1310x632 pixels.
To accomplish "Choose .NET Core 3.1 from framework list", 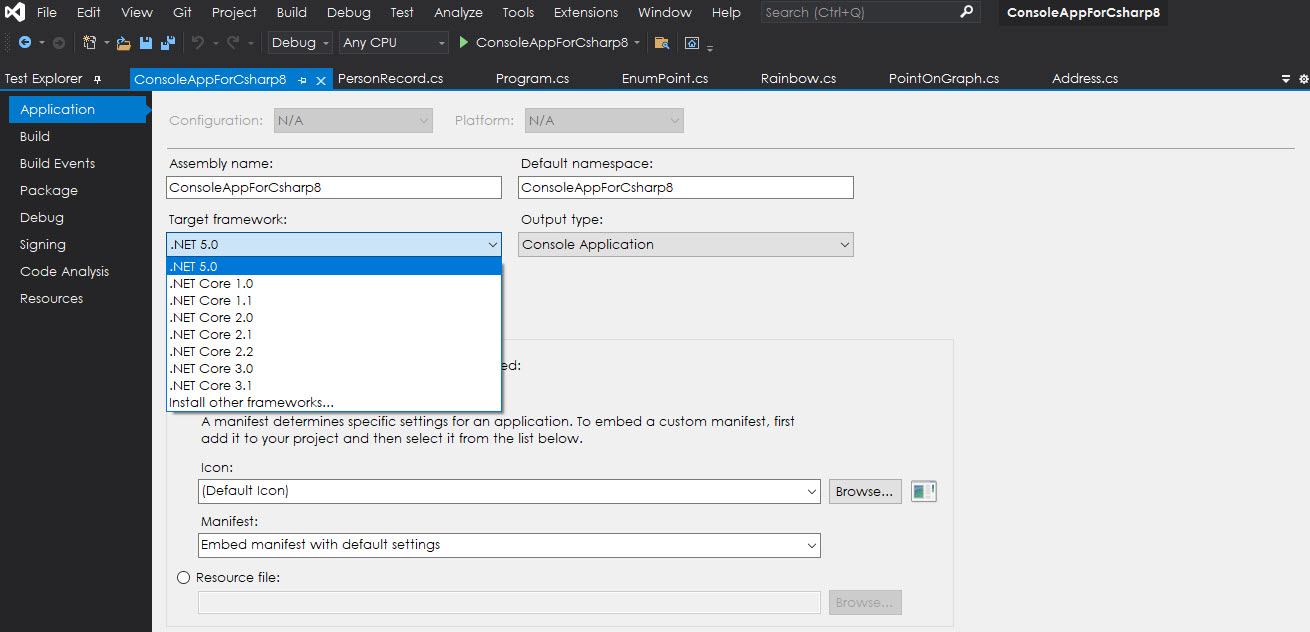I will tap(211, 385).
